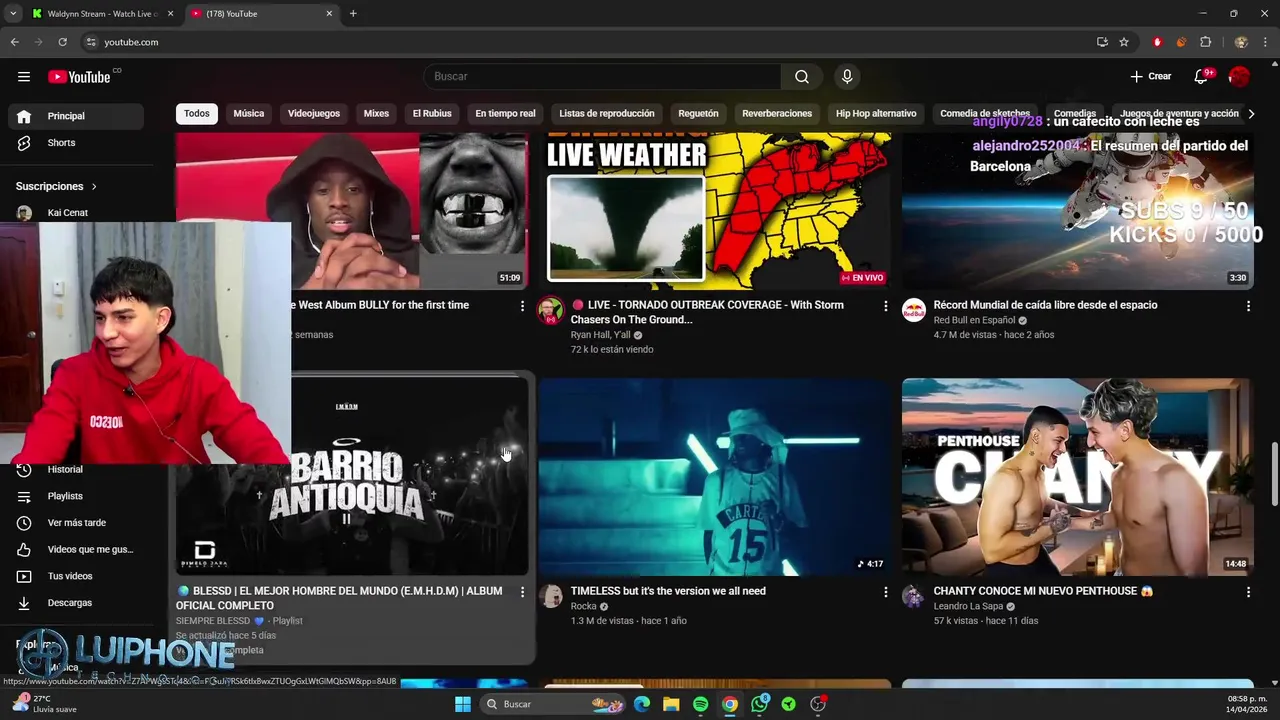
Task: Click the youtube.com address bar
Action: click(x=590, y=42)
